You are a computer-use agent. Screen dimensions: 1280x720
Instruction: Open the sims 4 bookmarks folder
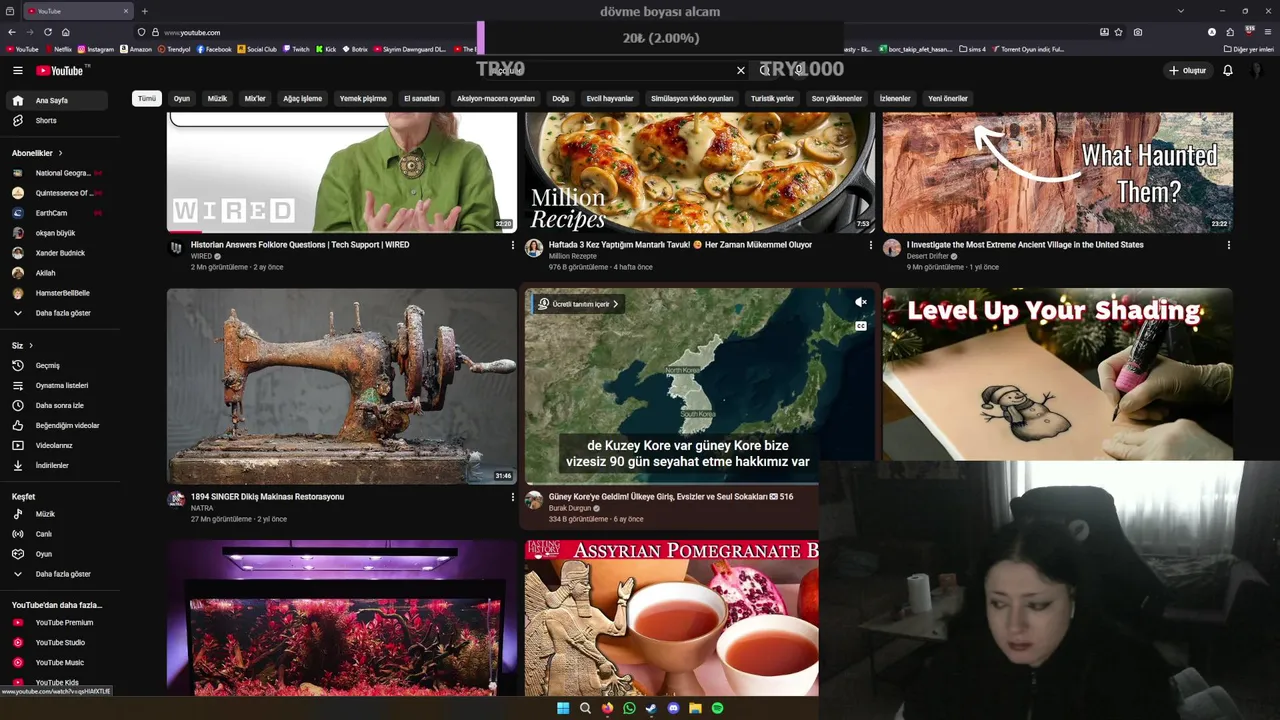[972, 49]
